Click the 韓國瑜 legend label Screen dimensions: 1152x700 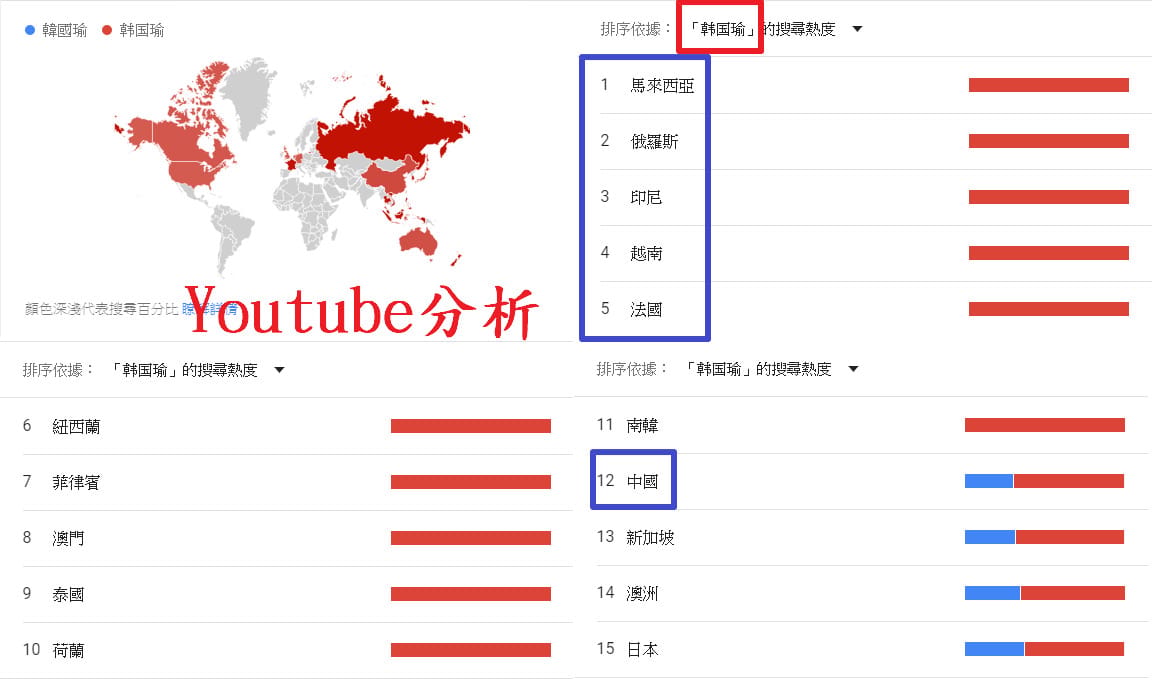[65, 30]
